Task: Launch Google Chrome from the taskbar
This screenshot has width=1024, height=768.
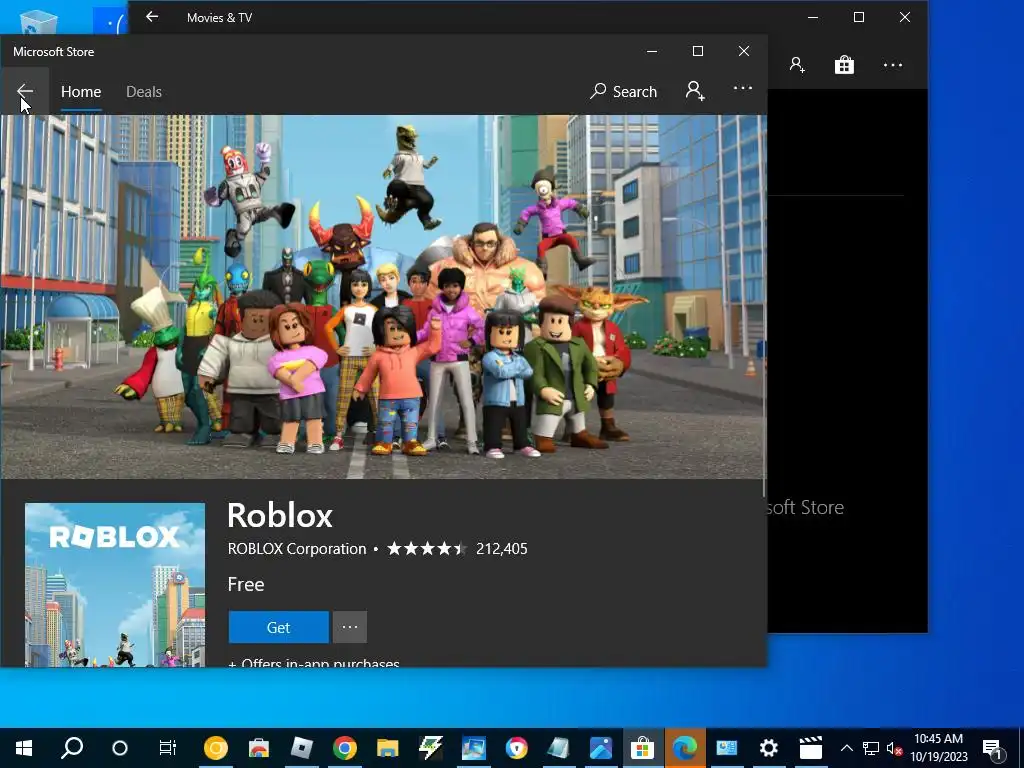Action: tap(344, 748)
